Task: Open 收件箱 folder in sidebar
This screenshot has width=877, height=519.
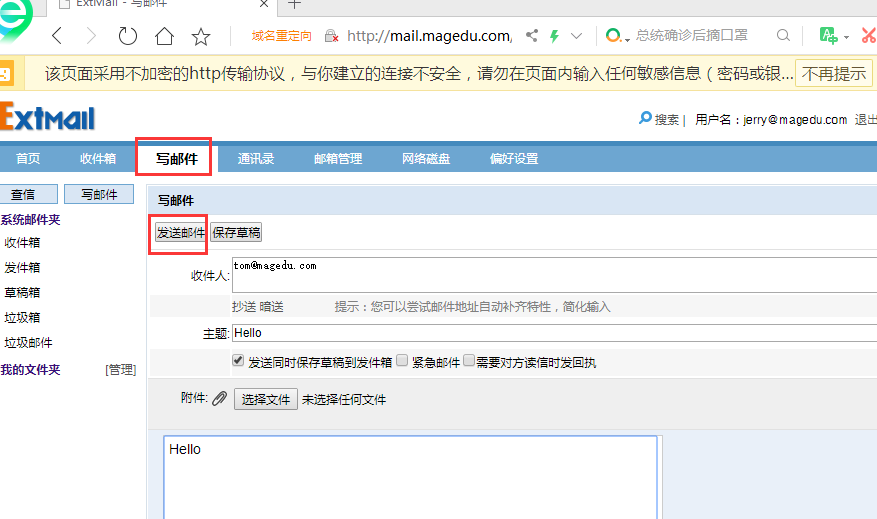Action: 22,243
